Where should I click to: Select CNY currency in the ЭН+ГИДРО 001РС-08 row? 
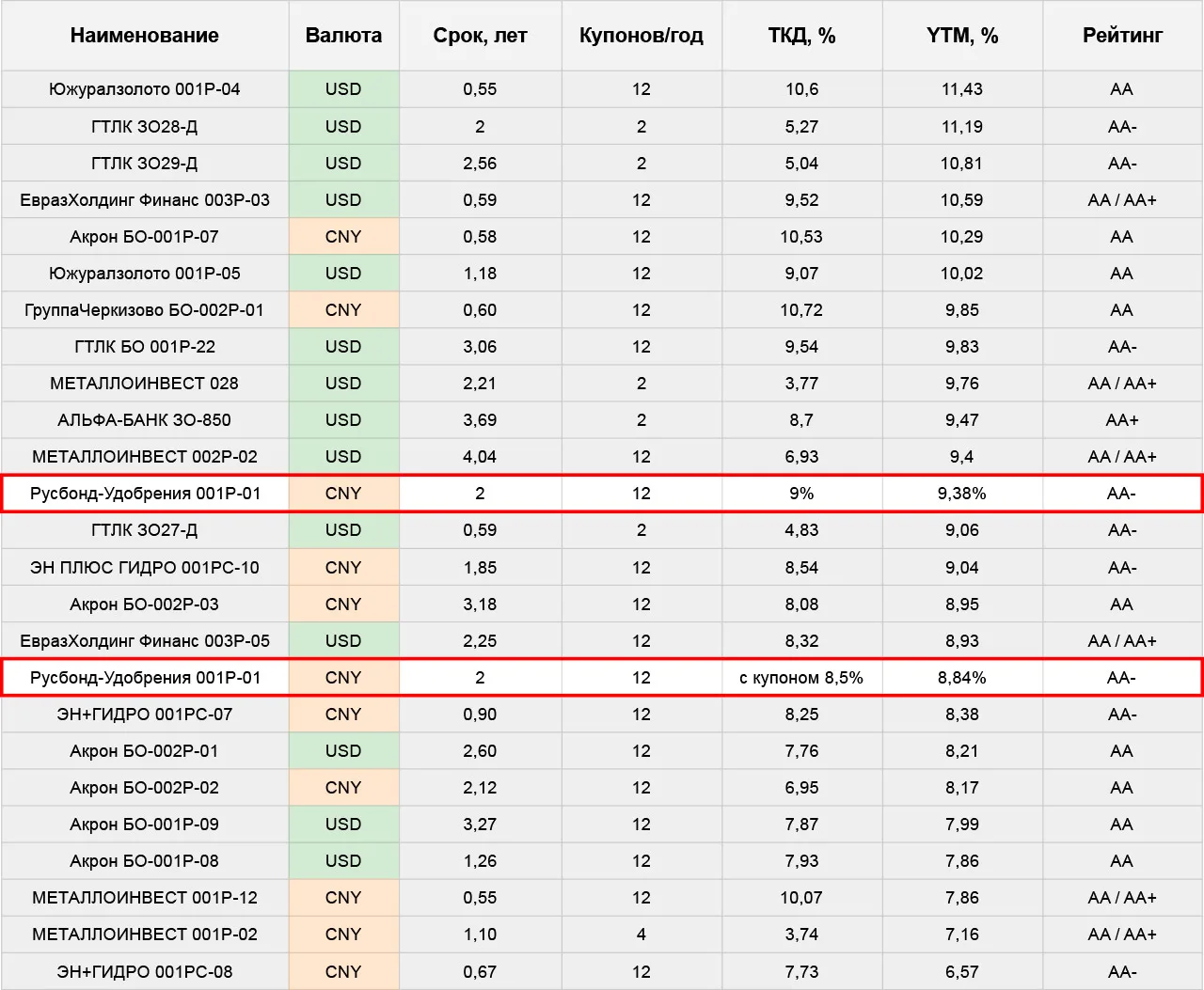click(x=343, y=971)
